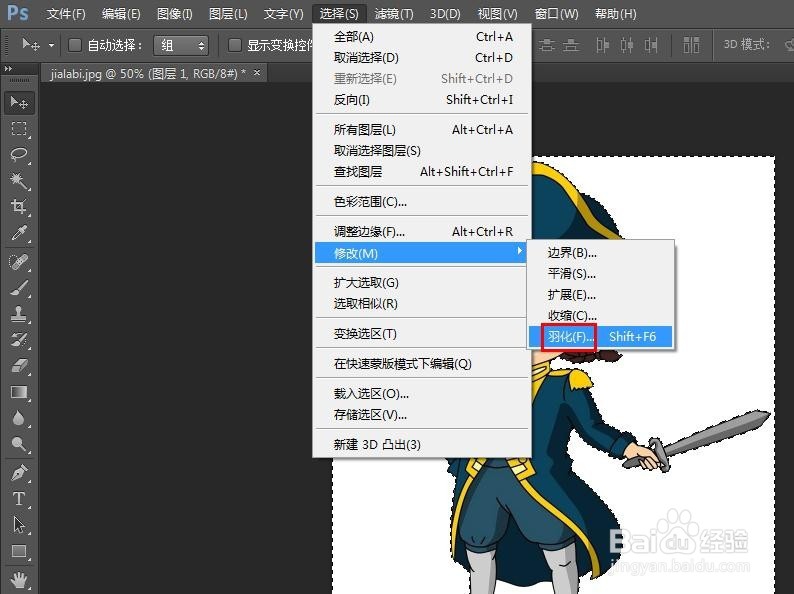Choose 取消选择(D) menu entry

tap(422, 58)
